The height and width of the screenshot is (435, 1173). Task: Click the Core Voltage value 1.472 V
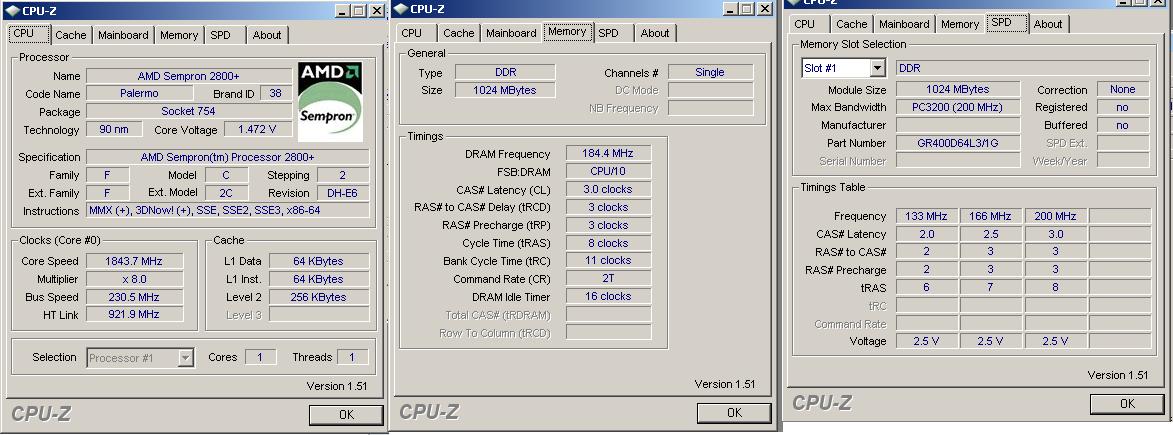click(257, 130)
